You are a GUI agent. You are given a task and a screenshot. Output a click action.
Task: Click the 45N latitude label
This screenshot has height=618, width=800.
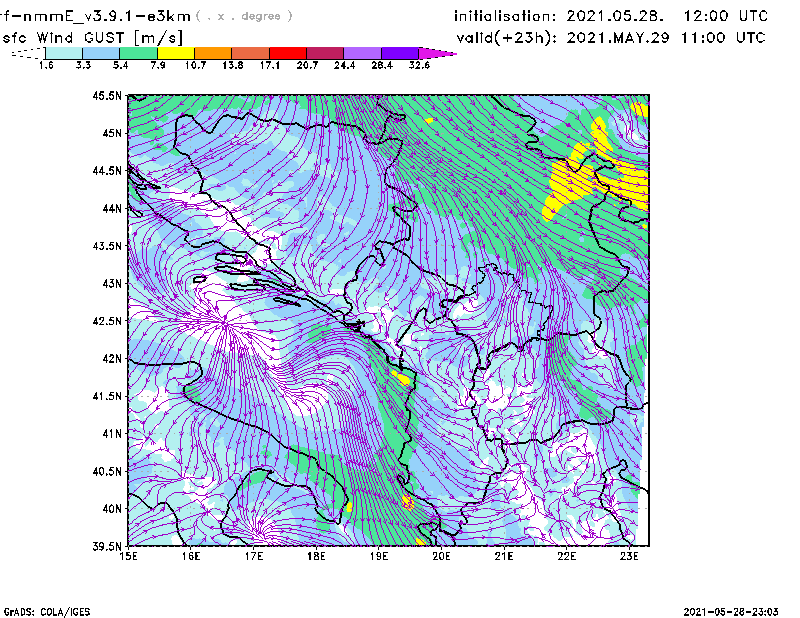click(x=112, y=133)
